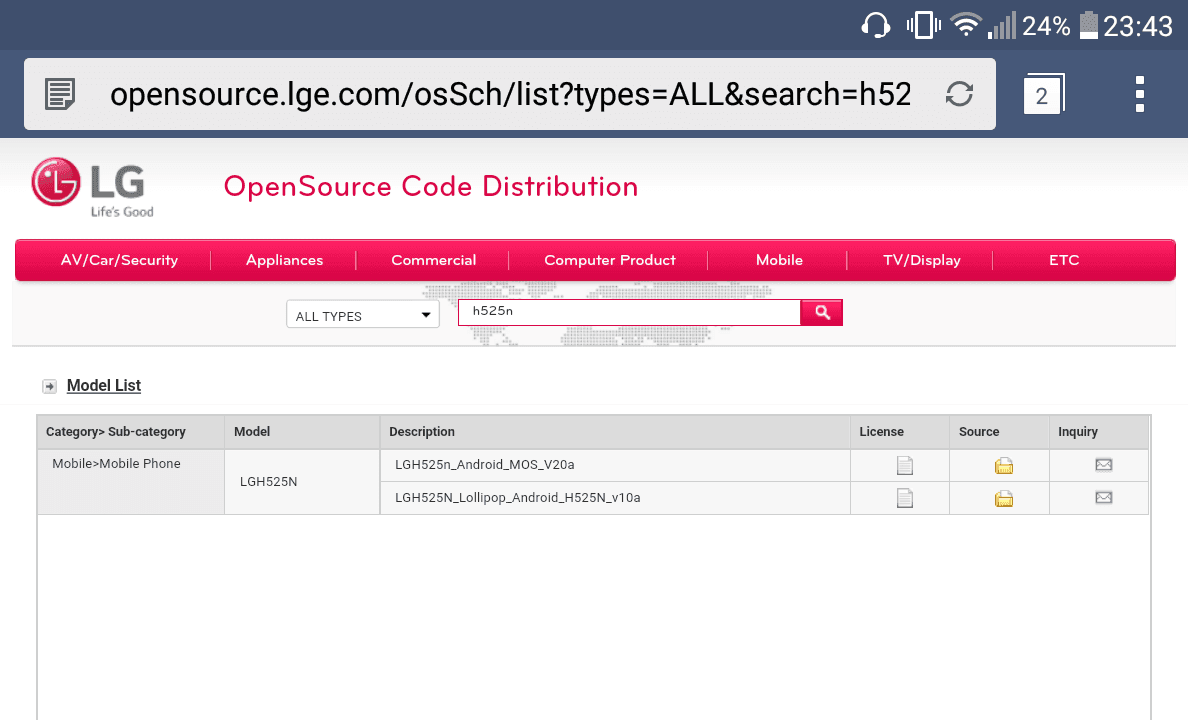Click the License column header
This screenshot has height=720, width=1188.
(x=899, y=432)
